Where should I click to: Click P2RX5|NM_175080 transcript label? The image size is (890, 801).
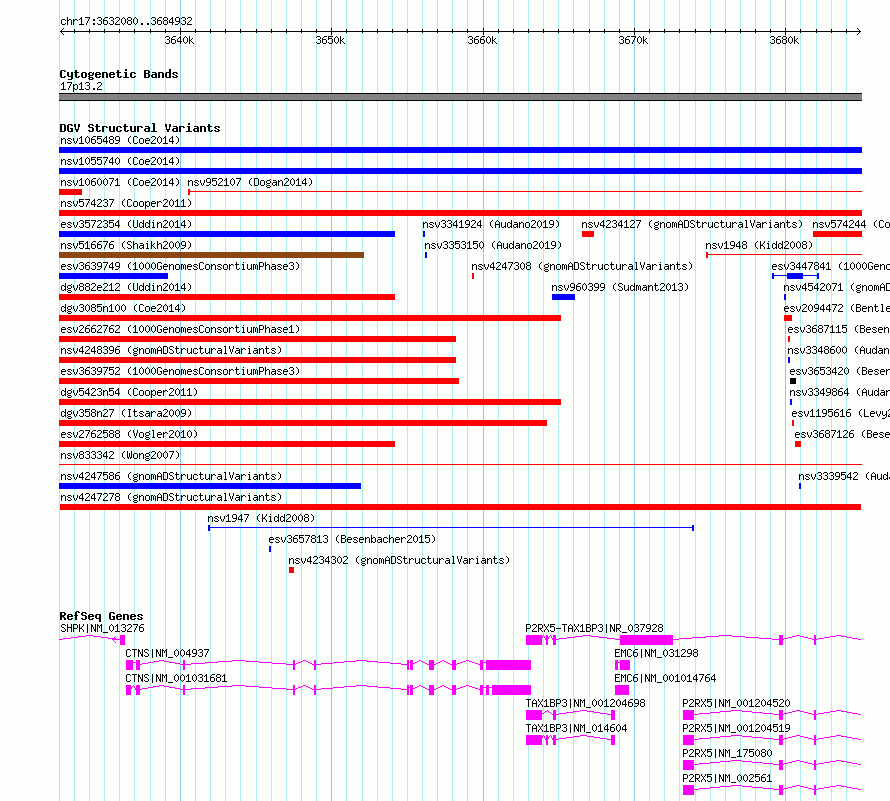727,753
